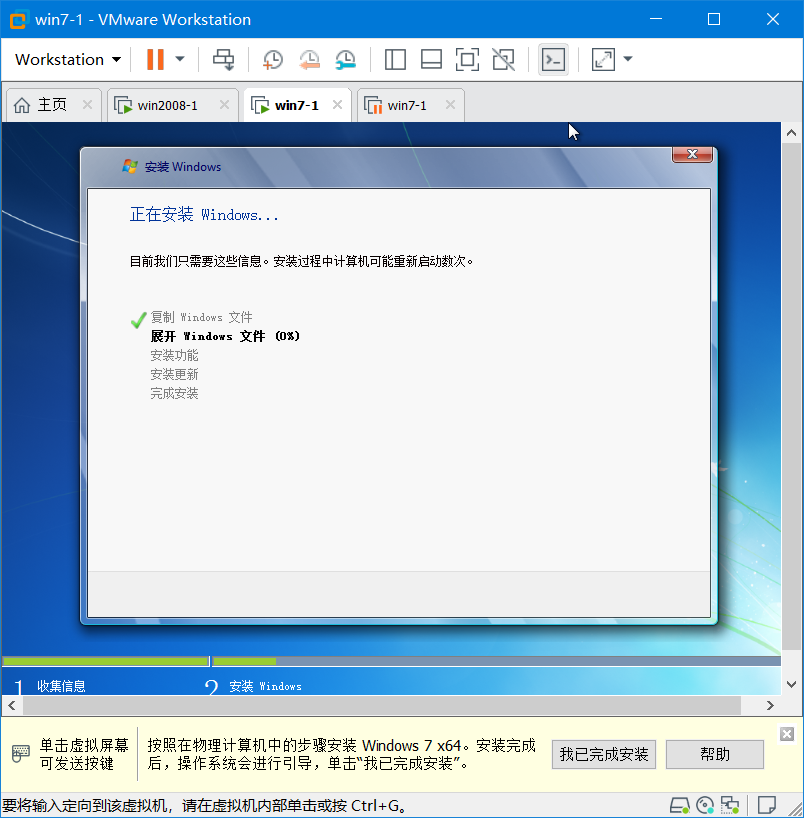
Task: Toggle the console view mode
Action: (553, 60)
